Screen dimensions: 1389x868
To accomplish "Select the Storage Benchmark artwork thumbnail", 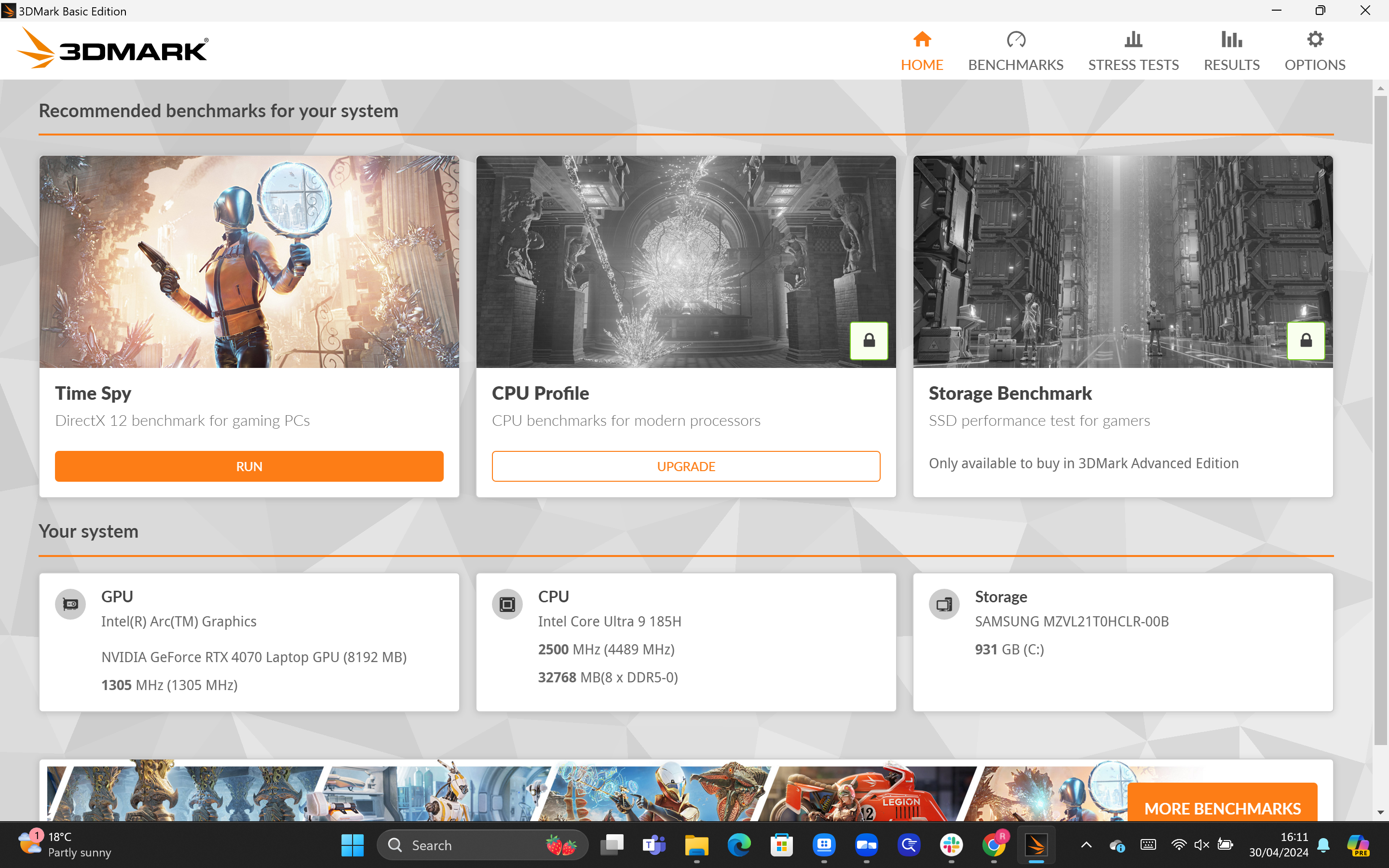I will (1123, 262).
